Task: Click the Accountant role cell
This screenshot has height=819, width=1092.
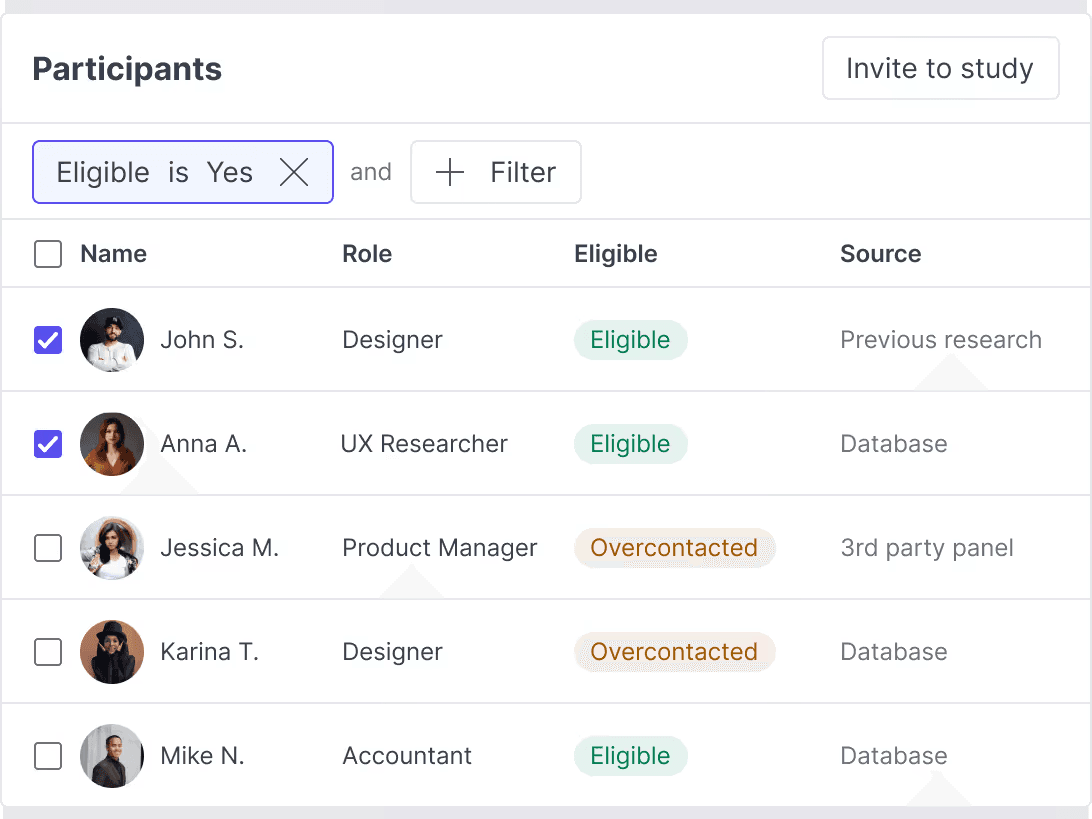Action: tap(407, 756)
